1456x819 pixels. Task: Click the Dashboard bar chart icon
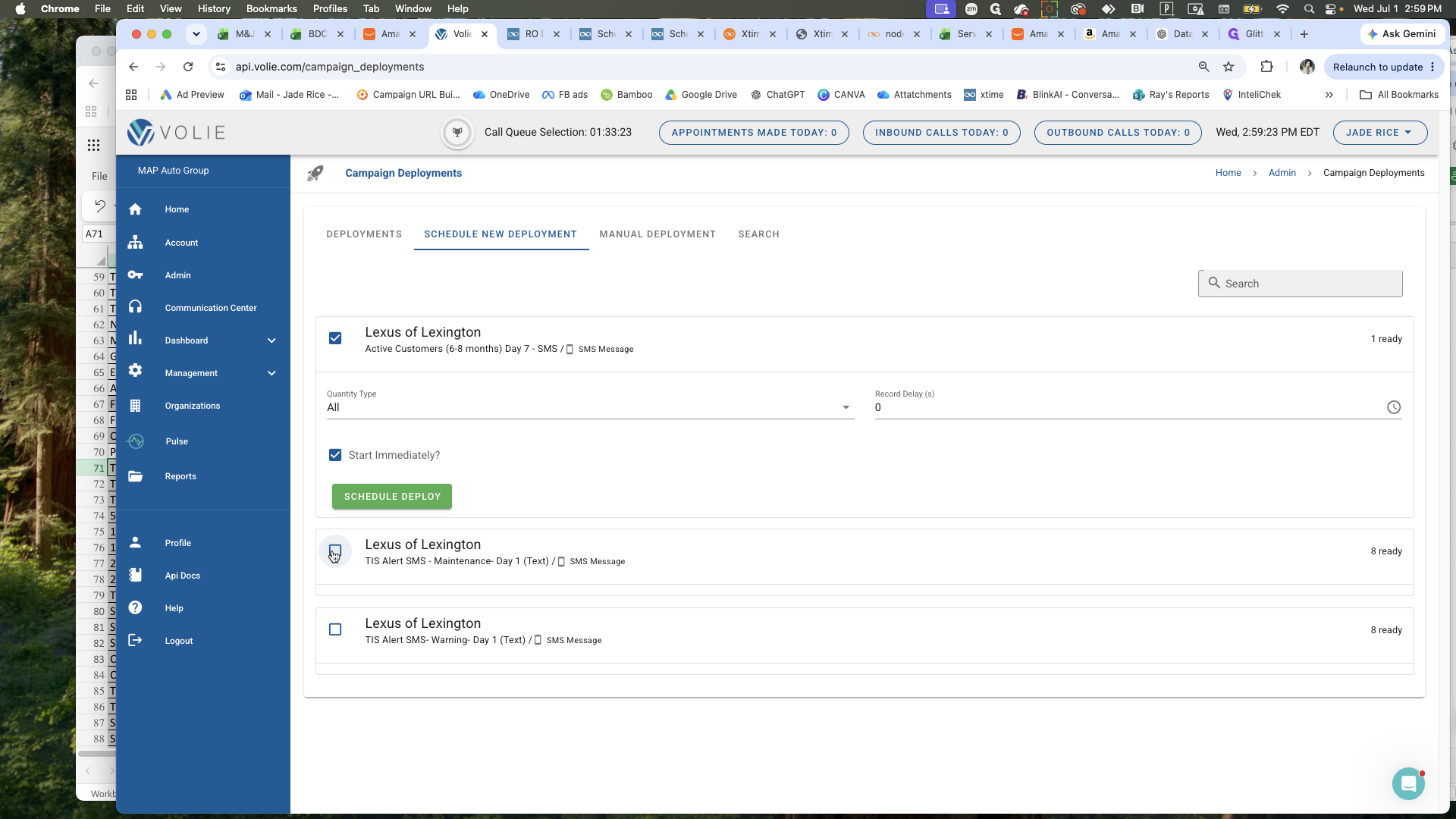135,339
